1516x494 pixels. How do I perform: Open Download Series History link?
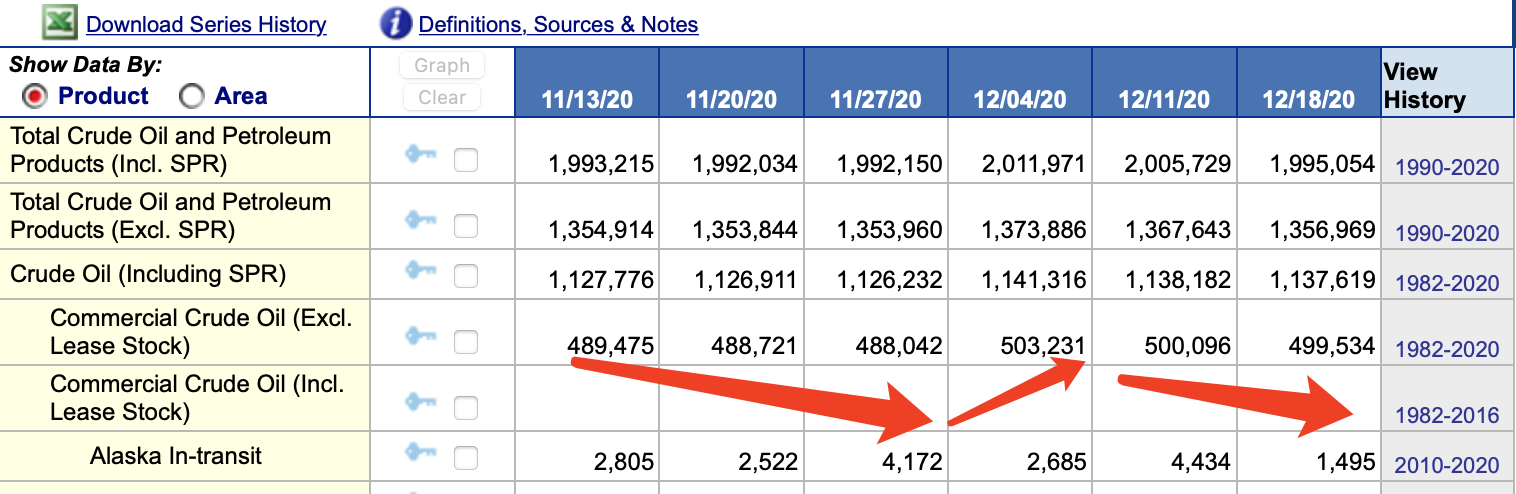(206, 24)
